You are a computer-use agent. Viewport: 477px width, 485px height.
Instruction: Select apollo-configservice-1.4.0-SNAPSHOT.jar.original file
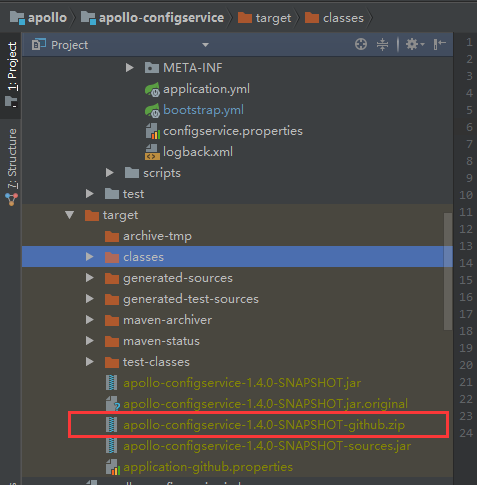click(x=265, y=404)
